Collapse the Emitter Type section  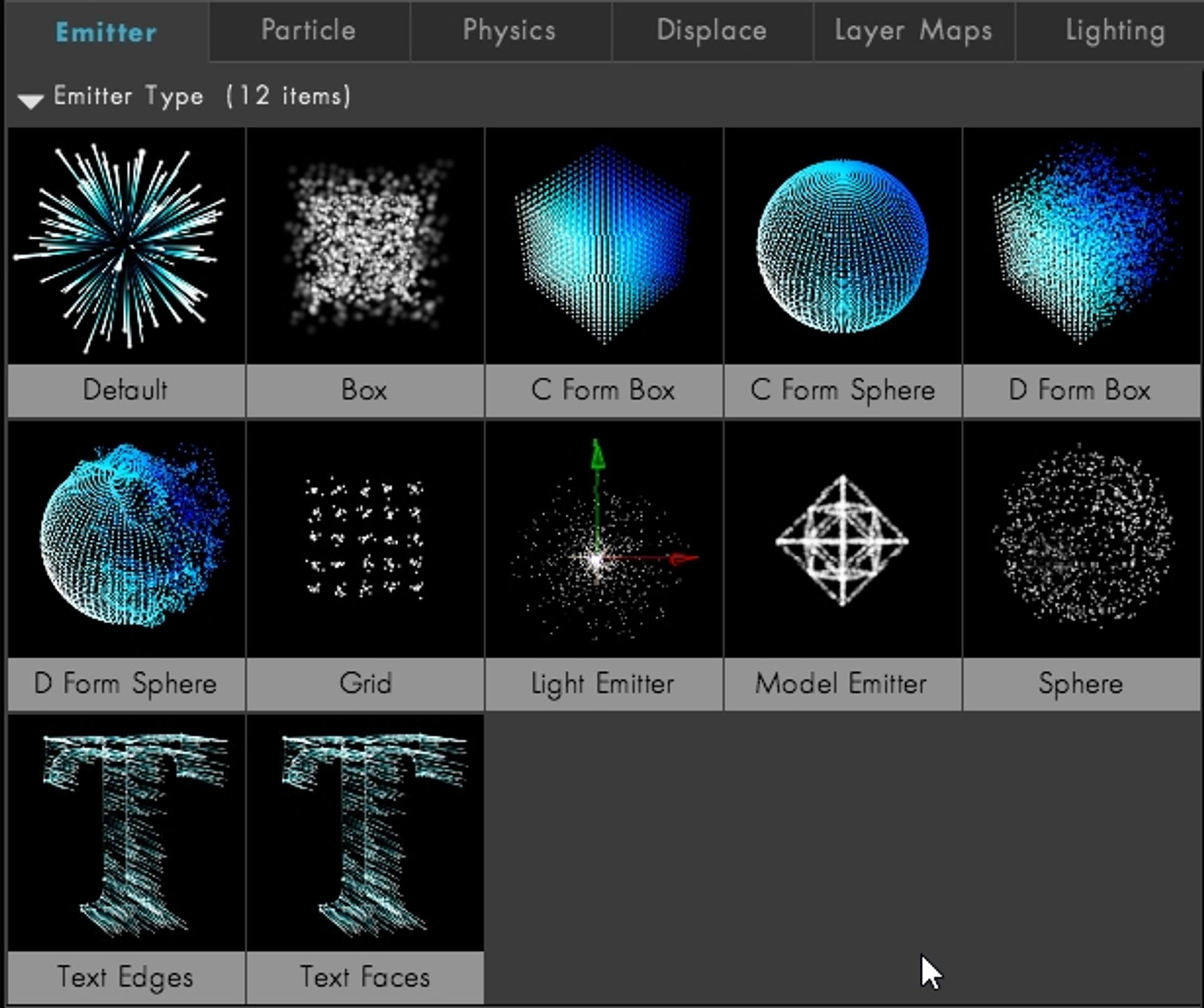(x=30, y=97)
